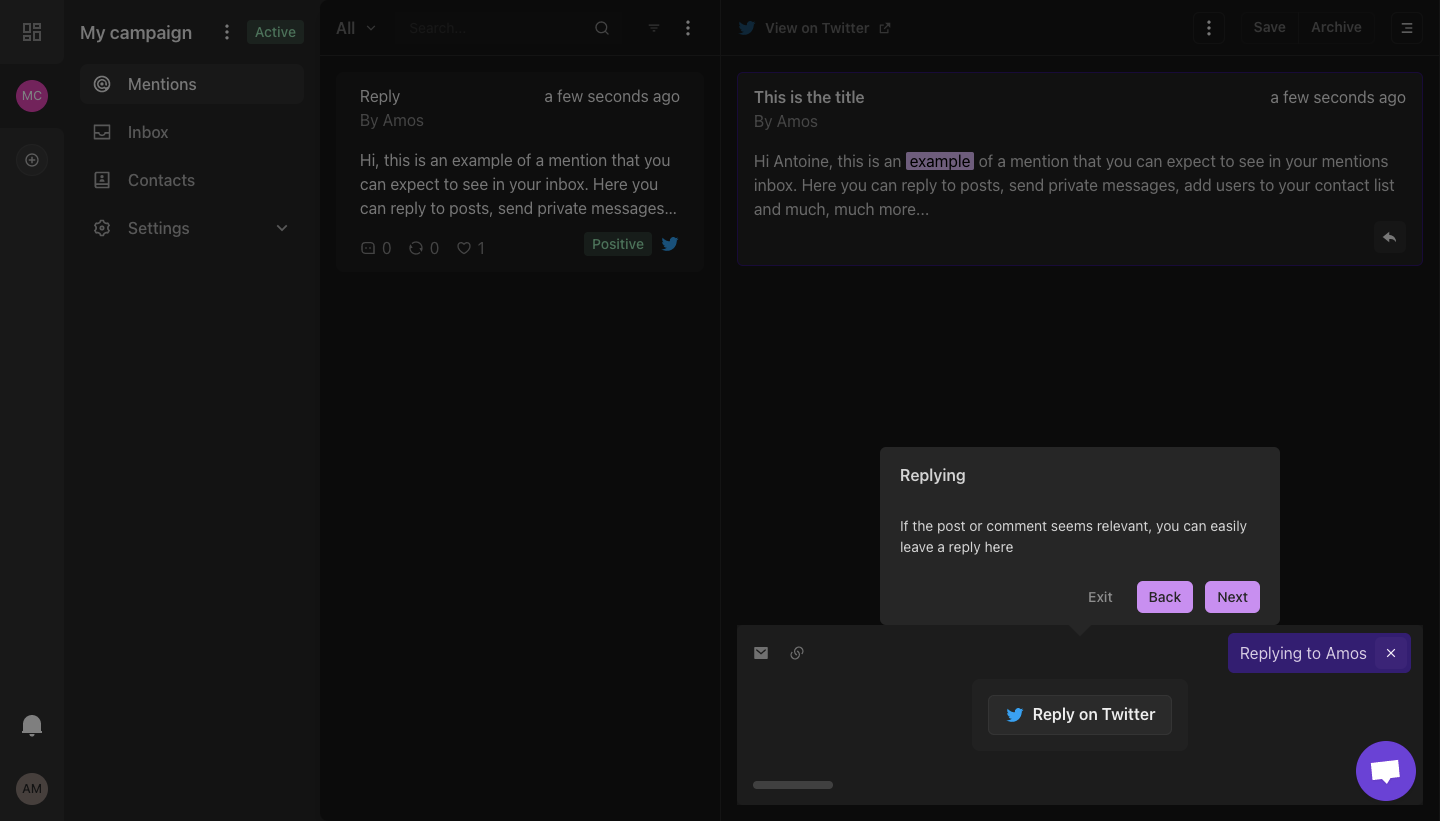The image size is (1440, 821).
Task: Exit the onboarding tour
Action: [1100, 597]
